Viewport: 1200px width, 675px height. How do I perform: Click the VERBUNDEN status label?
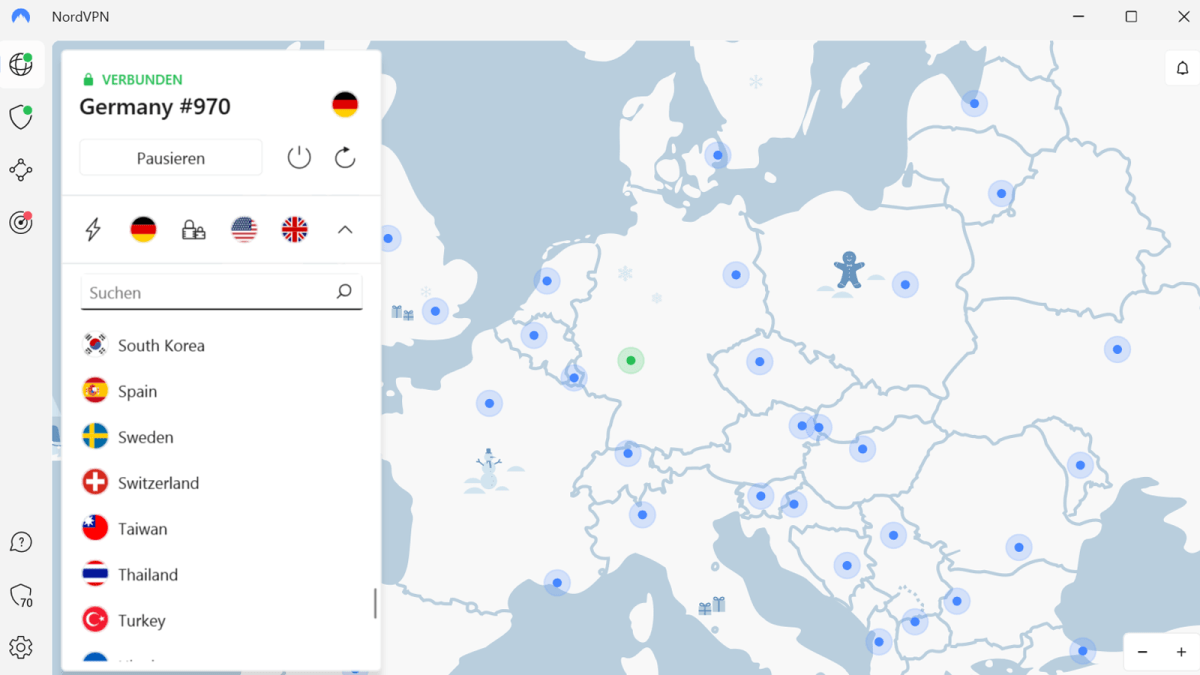[142, 79]
